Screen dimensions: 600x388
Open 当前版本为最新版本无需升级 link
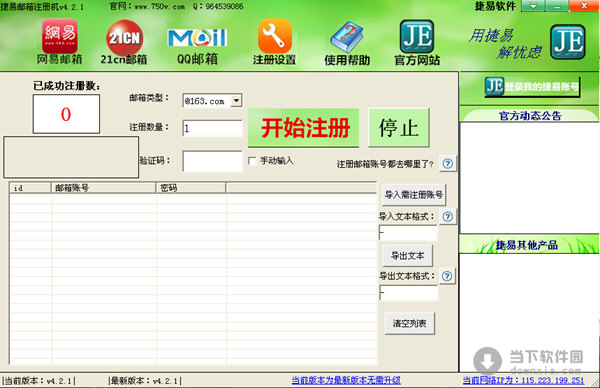[x=346, y=380]
